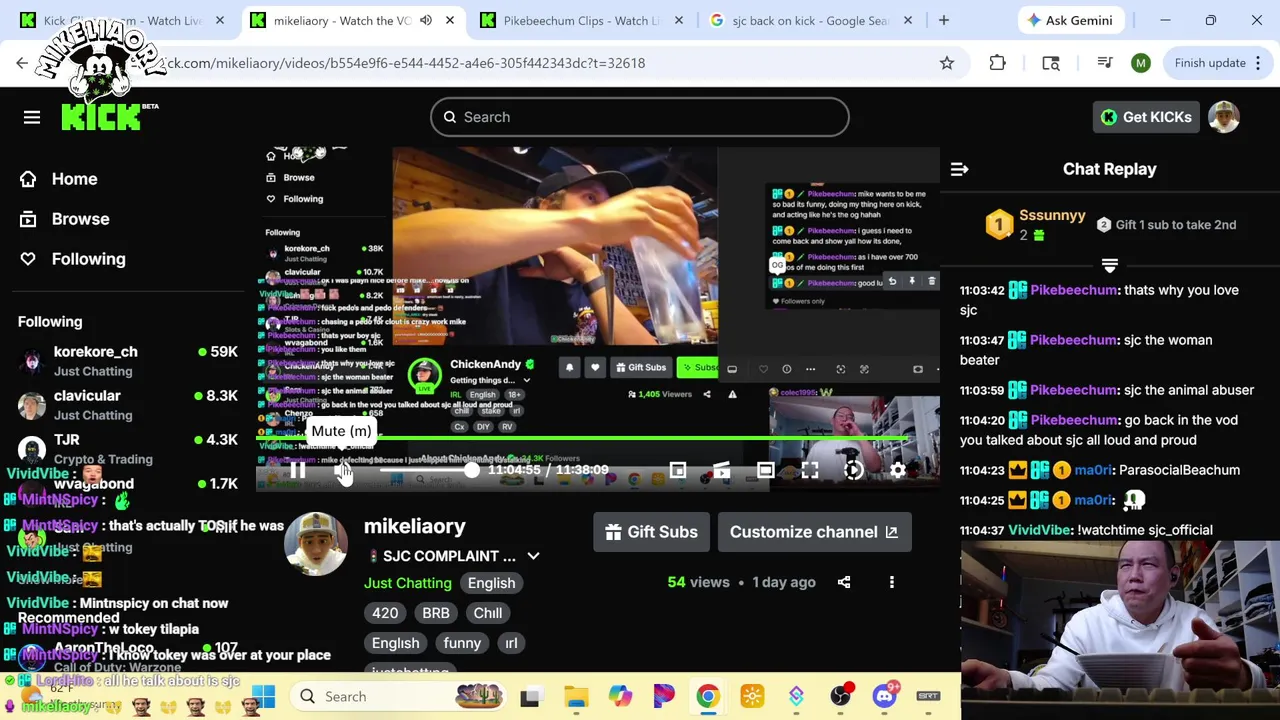Viewport: 1280px width, 720px height.
Task: Open Following in Kick sidebar
Action: [x=74, y=259]
